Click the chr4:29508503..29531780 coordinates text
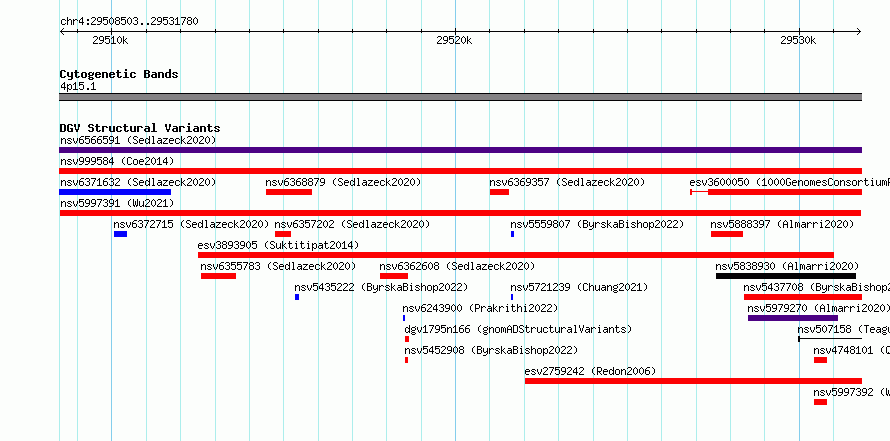This screenshot has width=890, height=441. [x=129, y=22]
